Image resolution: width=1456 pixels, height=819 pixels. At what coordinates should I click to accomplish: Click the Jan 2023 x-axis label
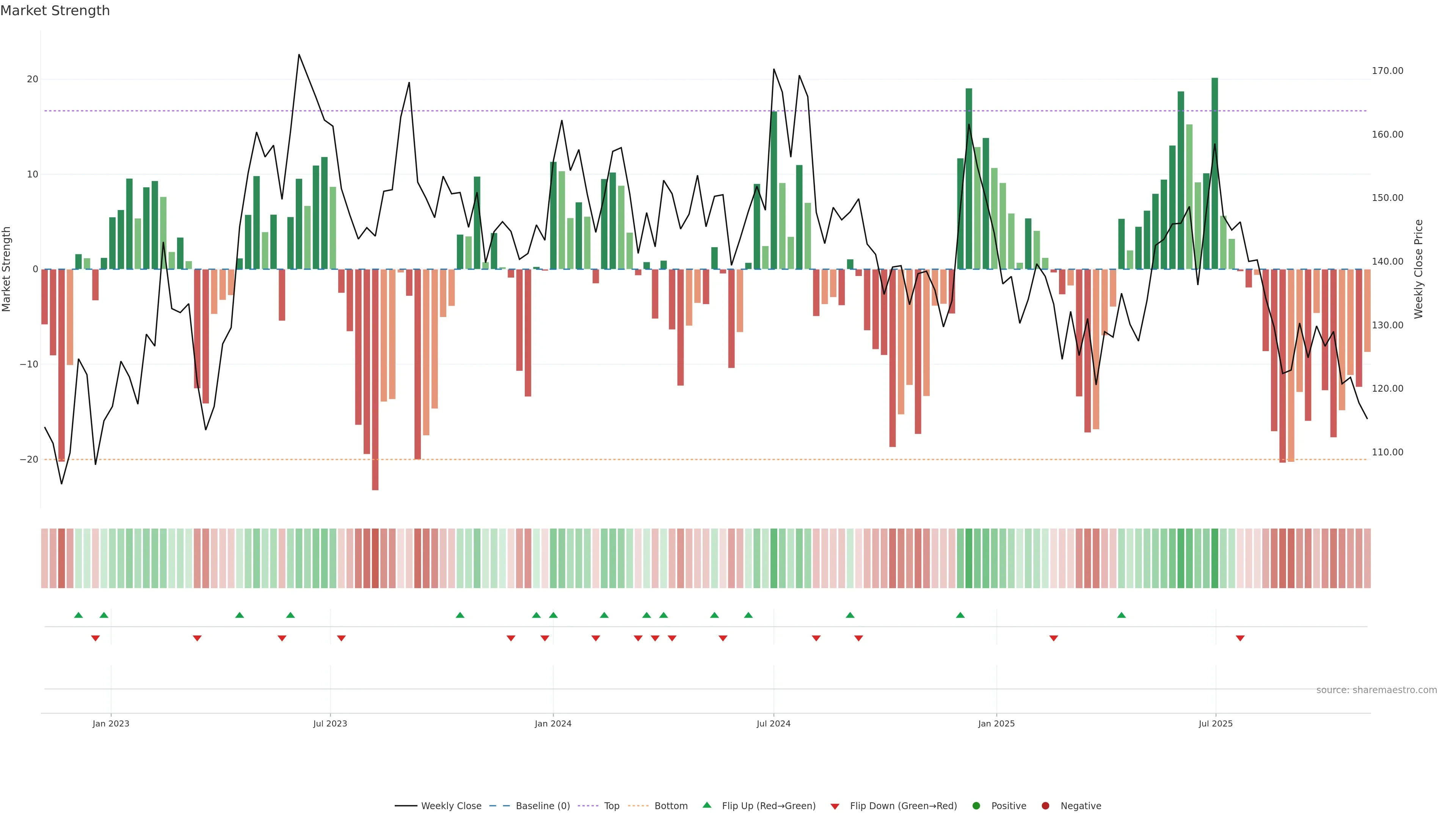click(x=111, y=723)
